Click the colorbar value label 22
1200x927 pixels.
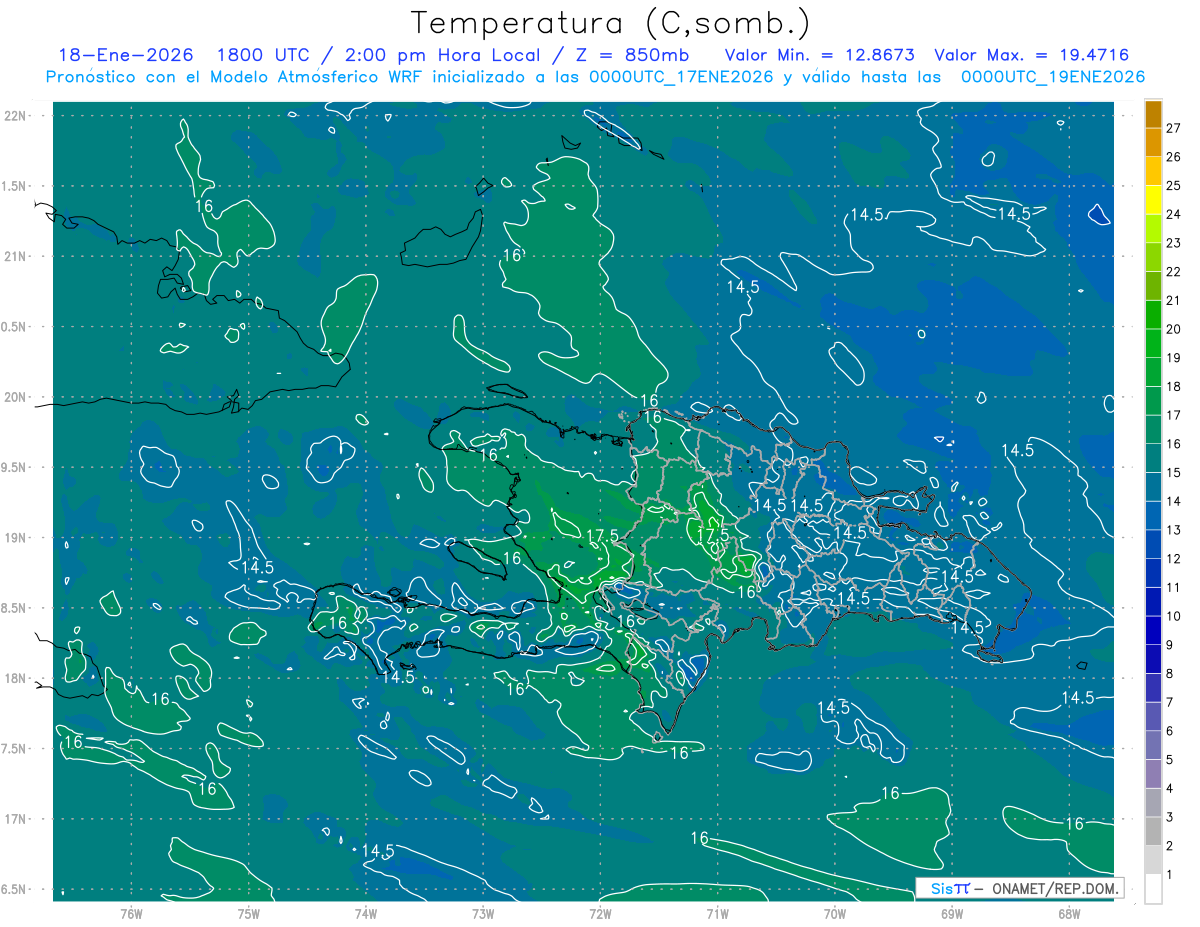tap(1173, 271)
